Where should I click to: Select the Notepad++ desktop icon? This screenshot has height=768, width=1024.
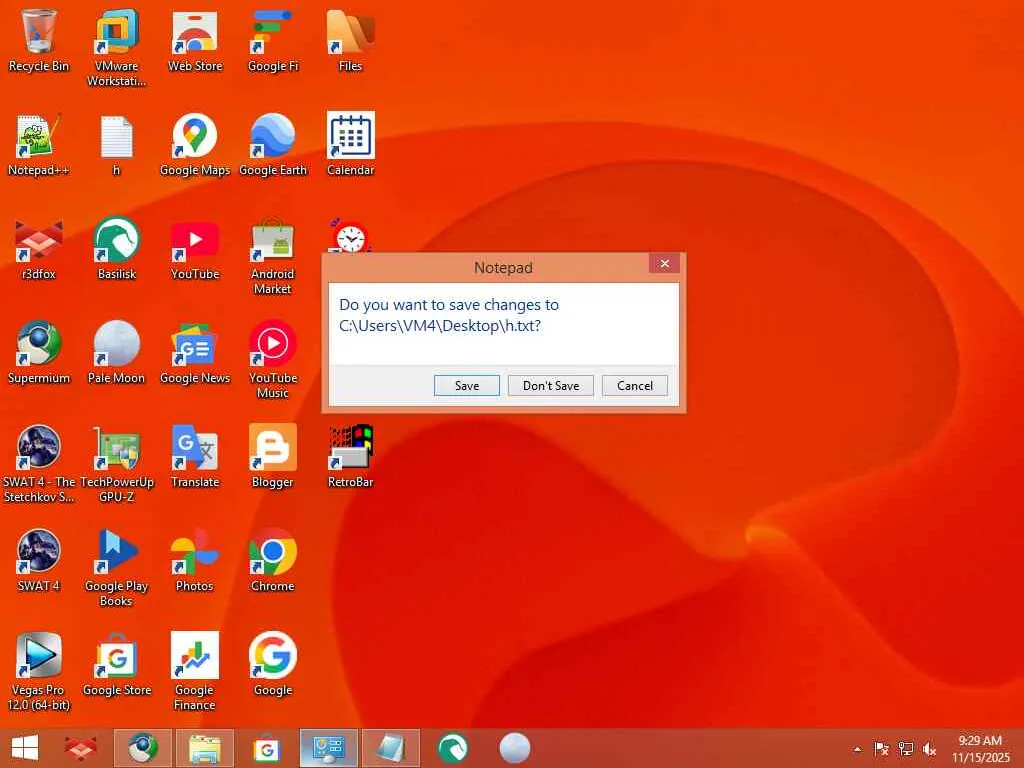tap(39, 144)
